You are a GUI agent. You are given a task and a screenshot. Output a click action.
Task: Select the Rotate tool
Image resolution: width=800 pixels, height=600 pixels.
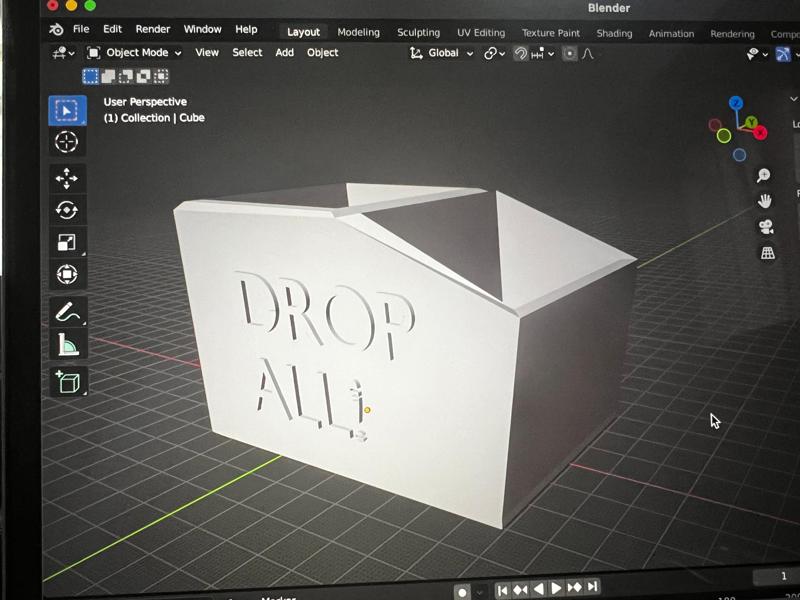click(x=67, y=209)
